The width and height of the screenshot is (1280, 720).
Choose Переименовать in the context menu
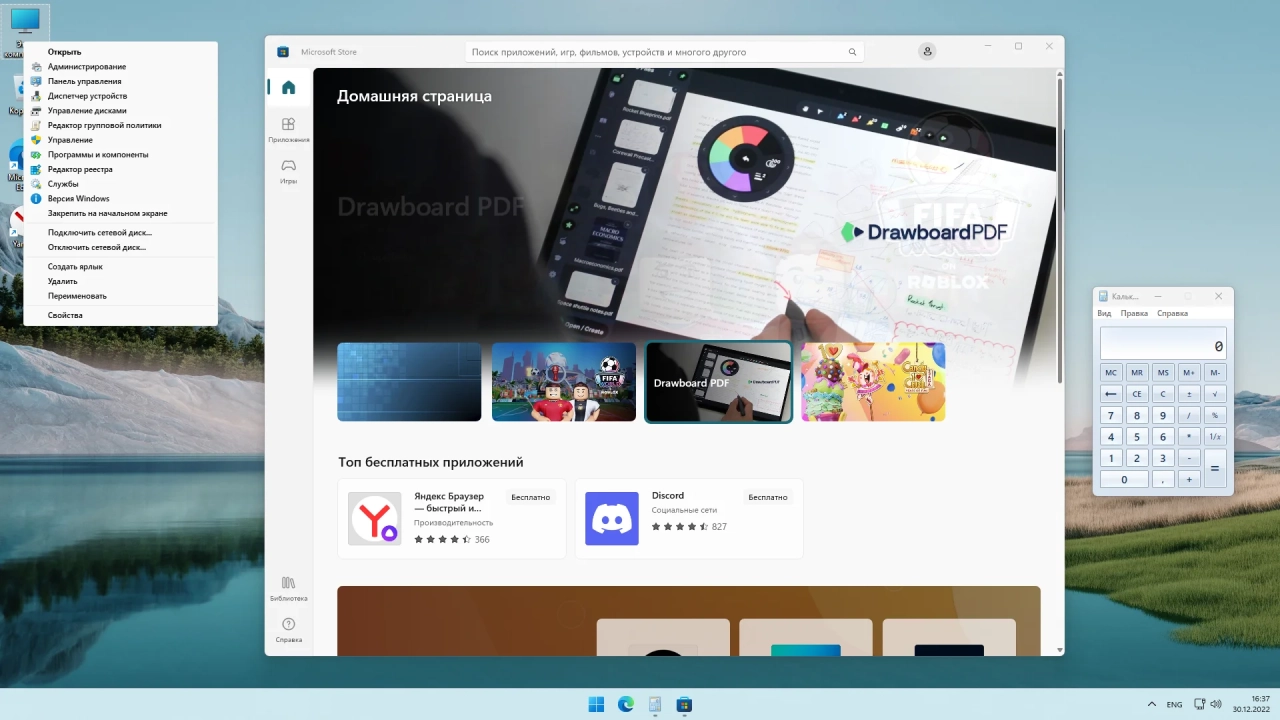pos(120,296)
